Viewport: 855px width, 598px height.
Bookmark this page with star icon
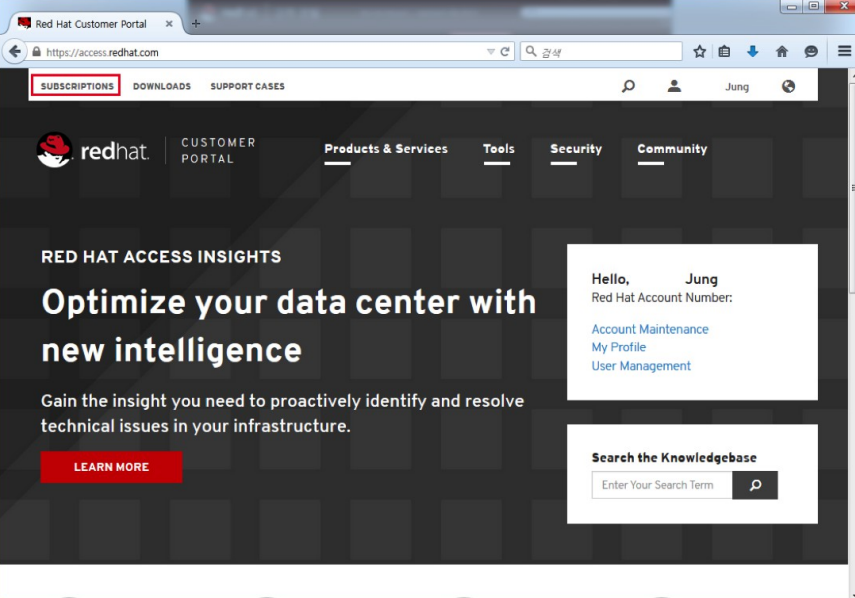click(700, 52)
